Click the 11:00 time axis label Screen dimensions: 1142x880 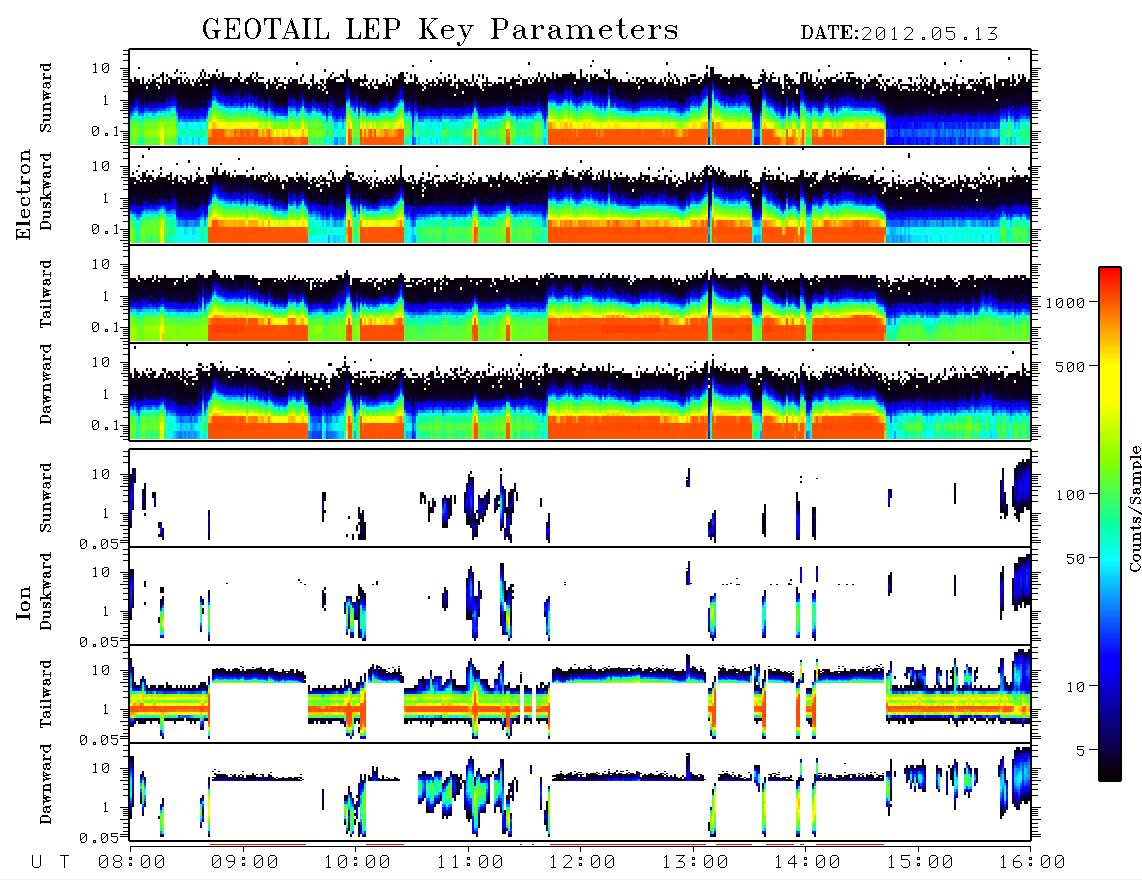470,863
